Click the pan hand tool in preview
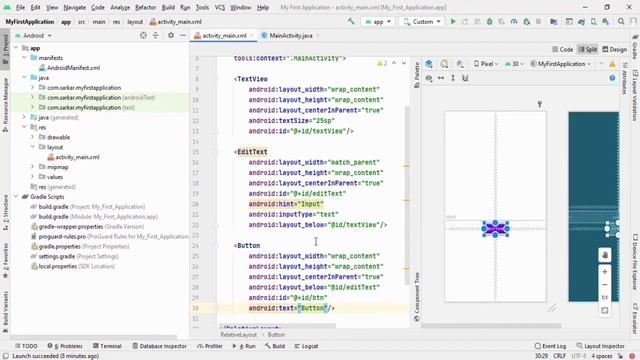Image resolution: width=640 pixels, height=360 pixels. click(x=604, y=255)
